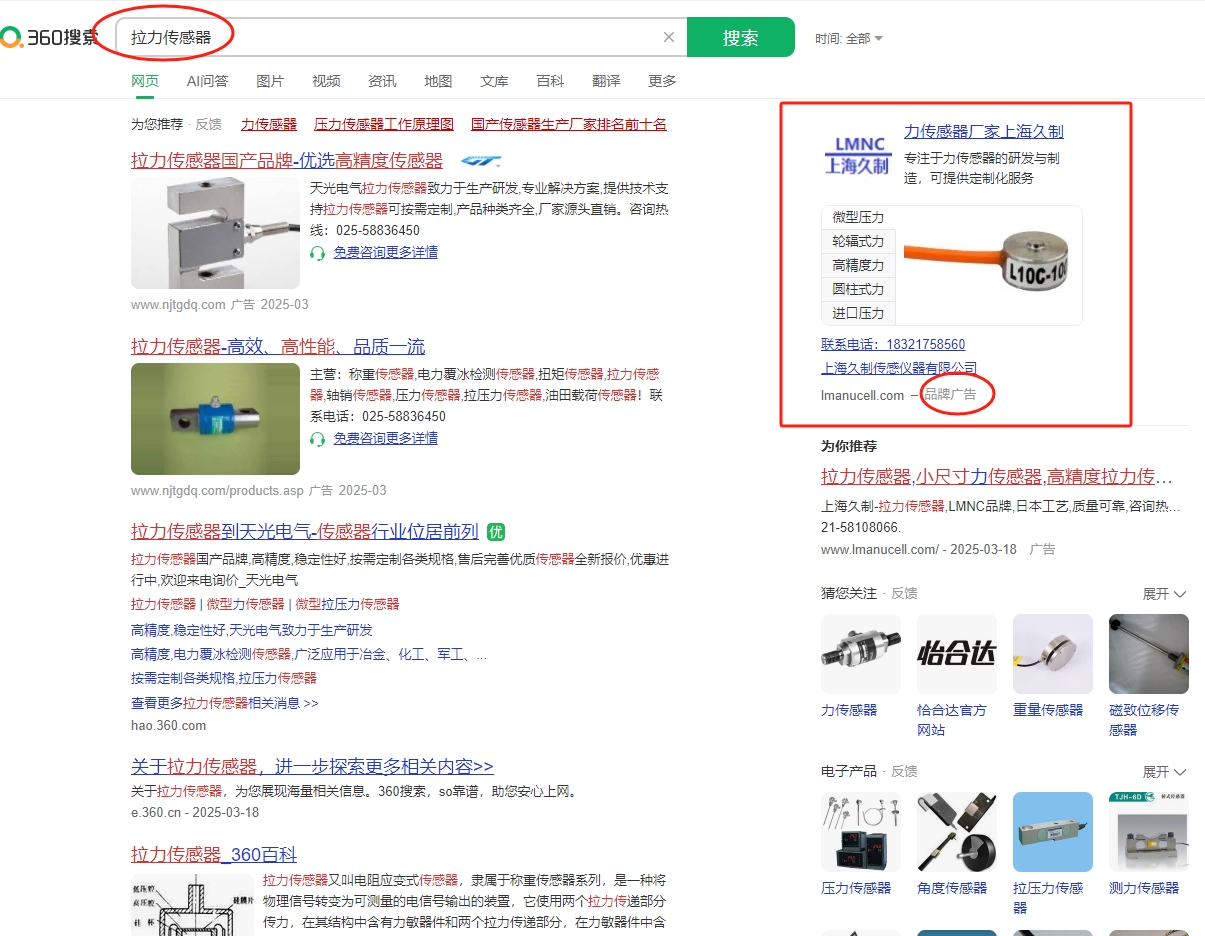Viewport: 1205px width, 936px height.
Task: Open result 拉力传感器到天光电气-传感器行业位居前列
Action: click(x=305, y=531)
